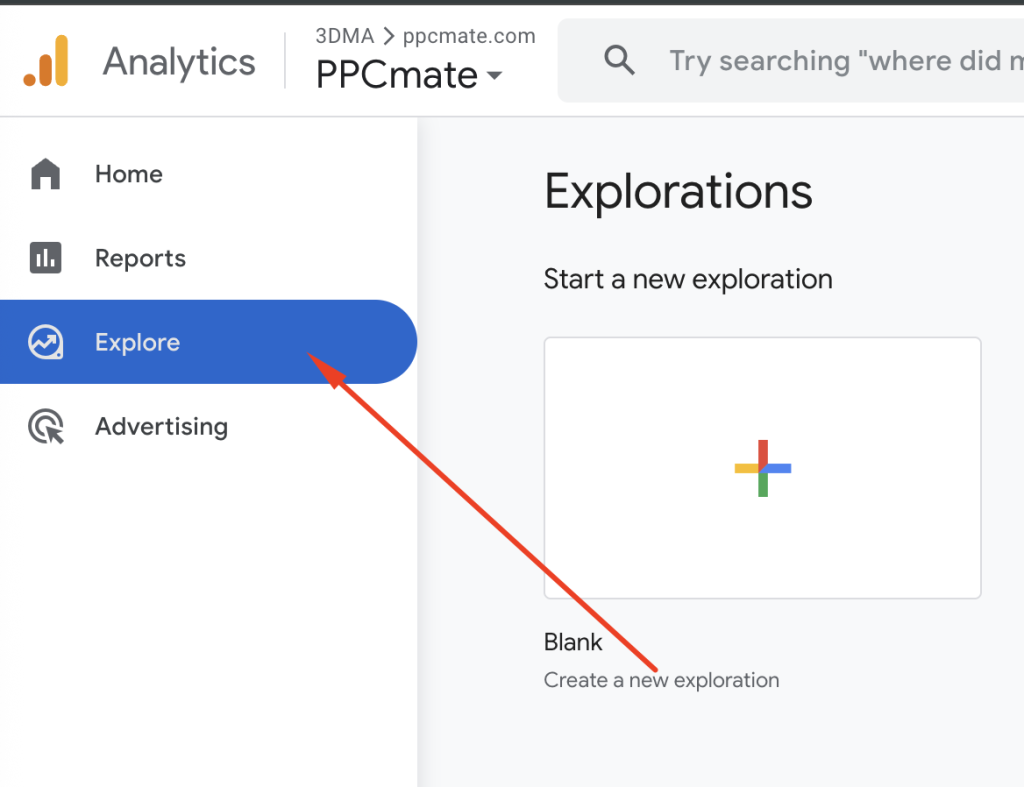Click the 3DMA account breadcrumb
Viewport: 1024px width, 787px height.
point(343,37)
